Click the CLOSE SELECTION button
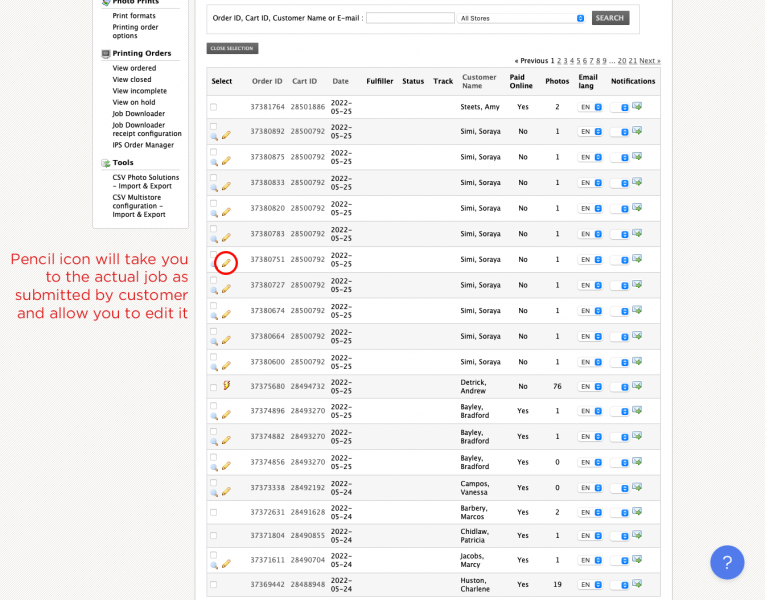Screen dimensions: 765x600 (232, 48)
